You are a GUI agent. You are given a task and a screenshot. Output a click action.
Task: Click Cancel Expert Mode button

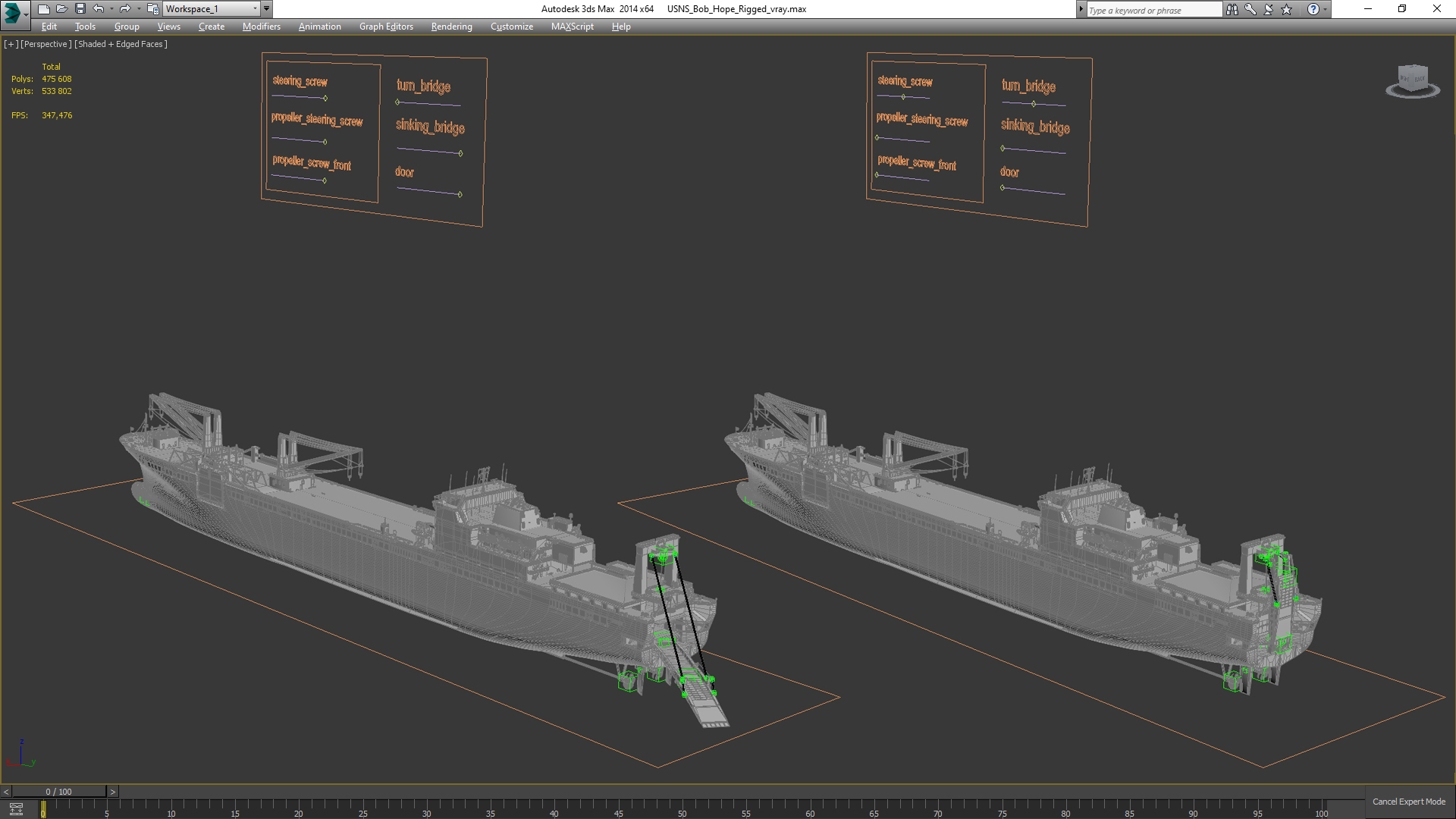(x=1409, y=802)
